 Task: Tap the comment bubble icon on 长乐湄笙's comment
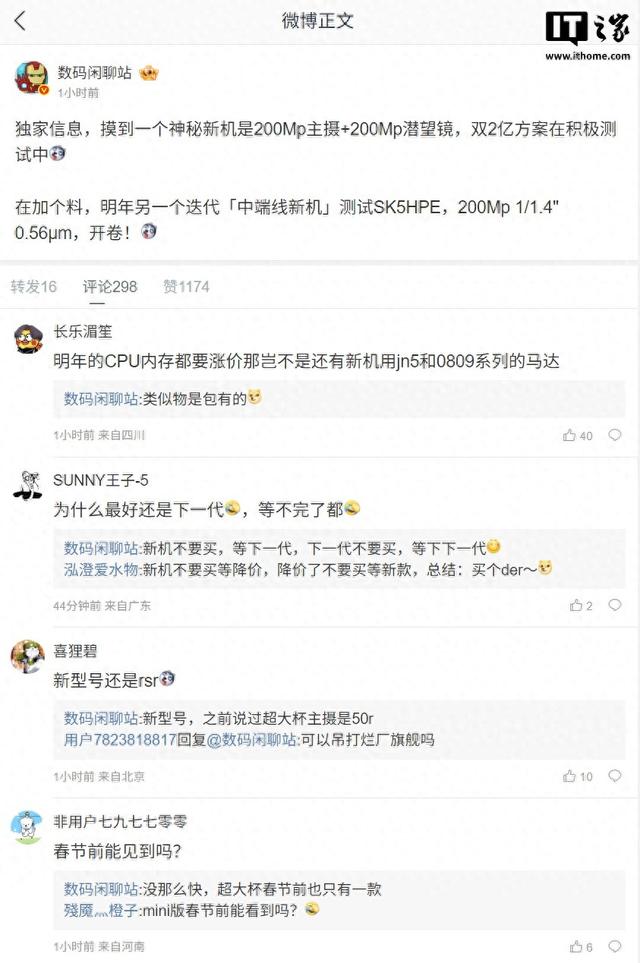[x=614, y=435]
